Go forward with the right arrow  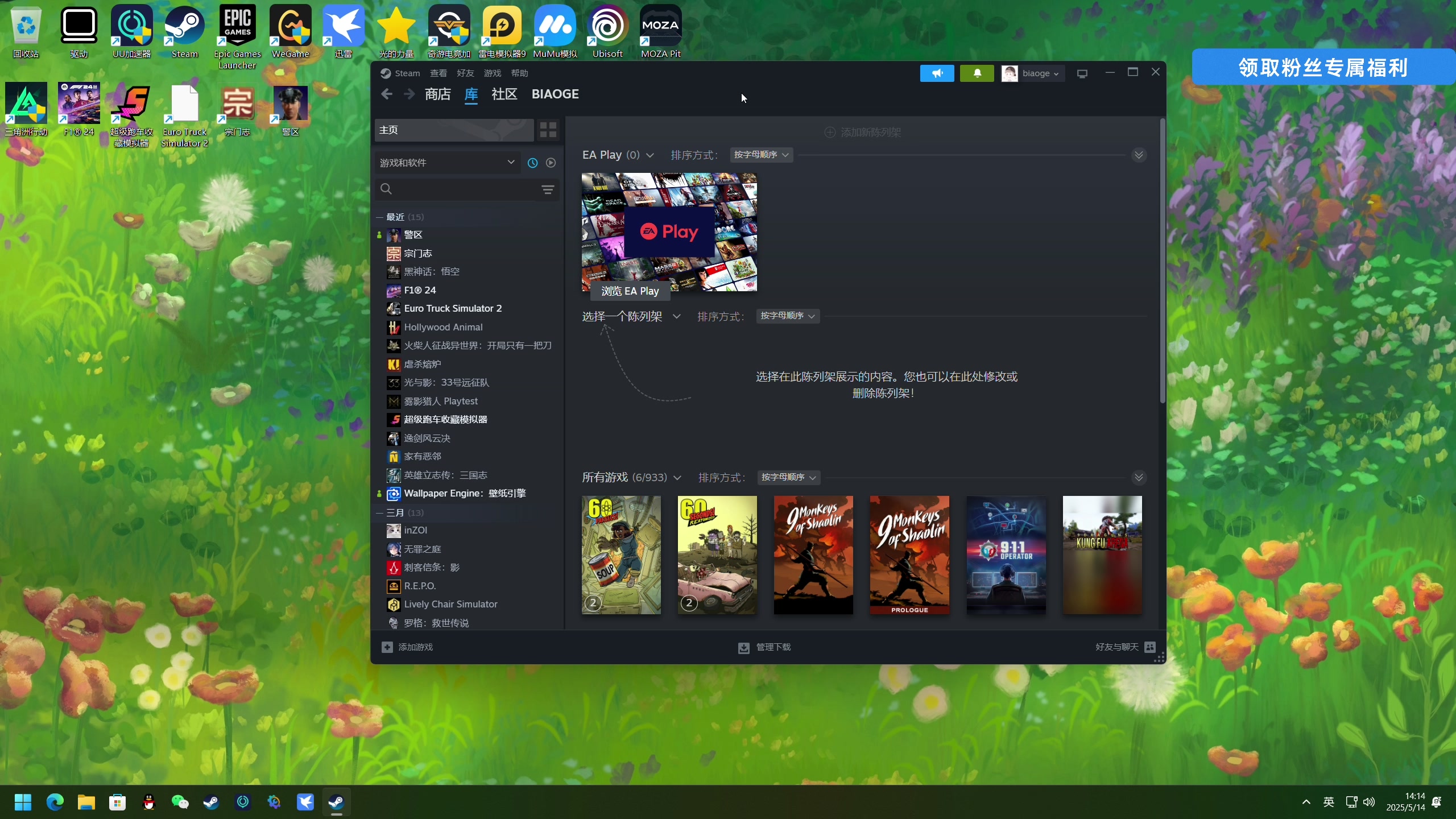(409, 94)
